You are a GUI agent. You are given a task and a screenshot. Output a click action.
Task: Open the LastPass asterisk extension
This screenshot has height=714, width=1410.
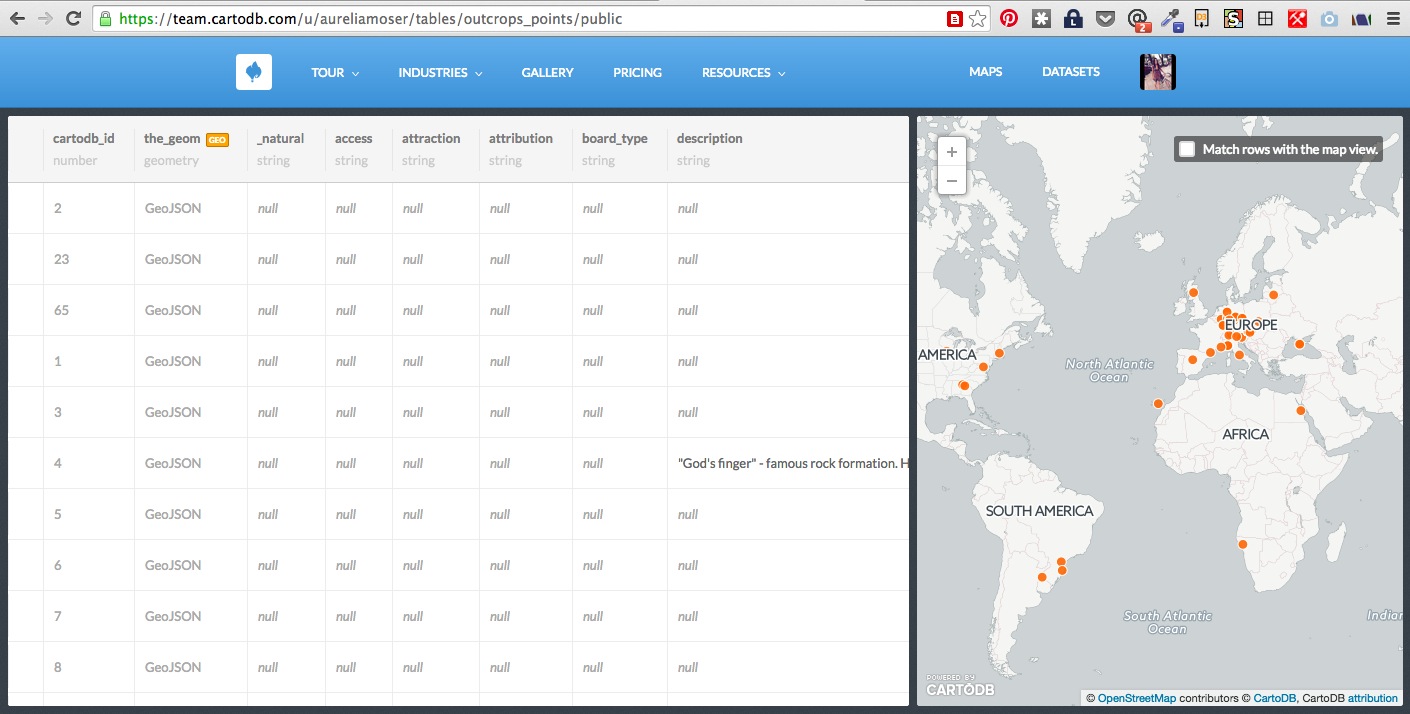(1041, 18)
